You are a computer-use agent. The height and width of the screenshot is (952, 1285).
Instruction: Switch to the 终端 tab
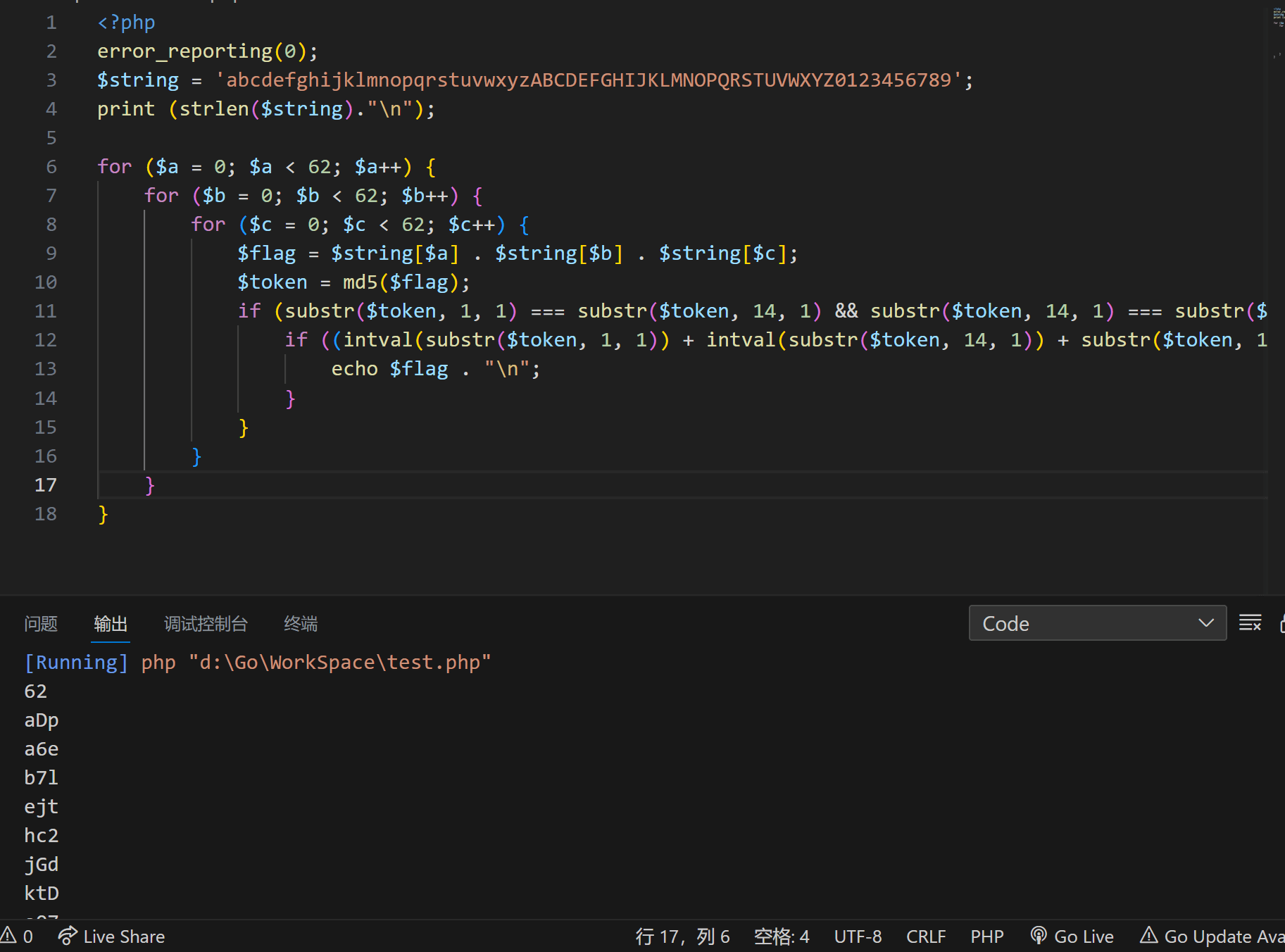coord(301,624)
